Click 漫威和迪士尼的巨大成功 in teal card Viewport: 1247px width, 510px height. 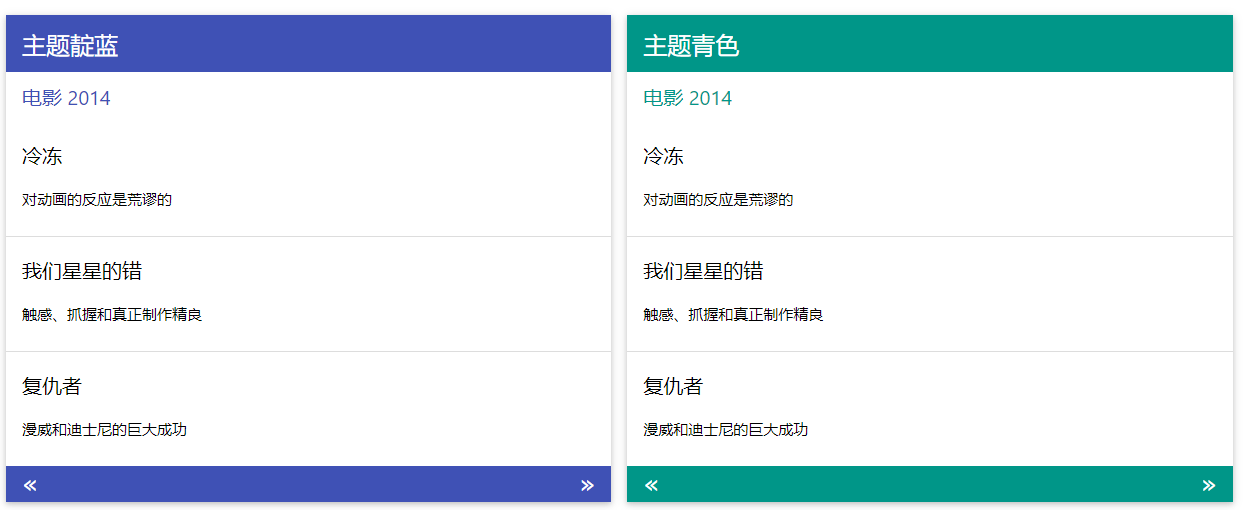click(x=725, y=430)
